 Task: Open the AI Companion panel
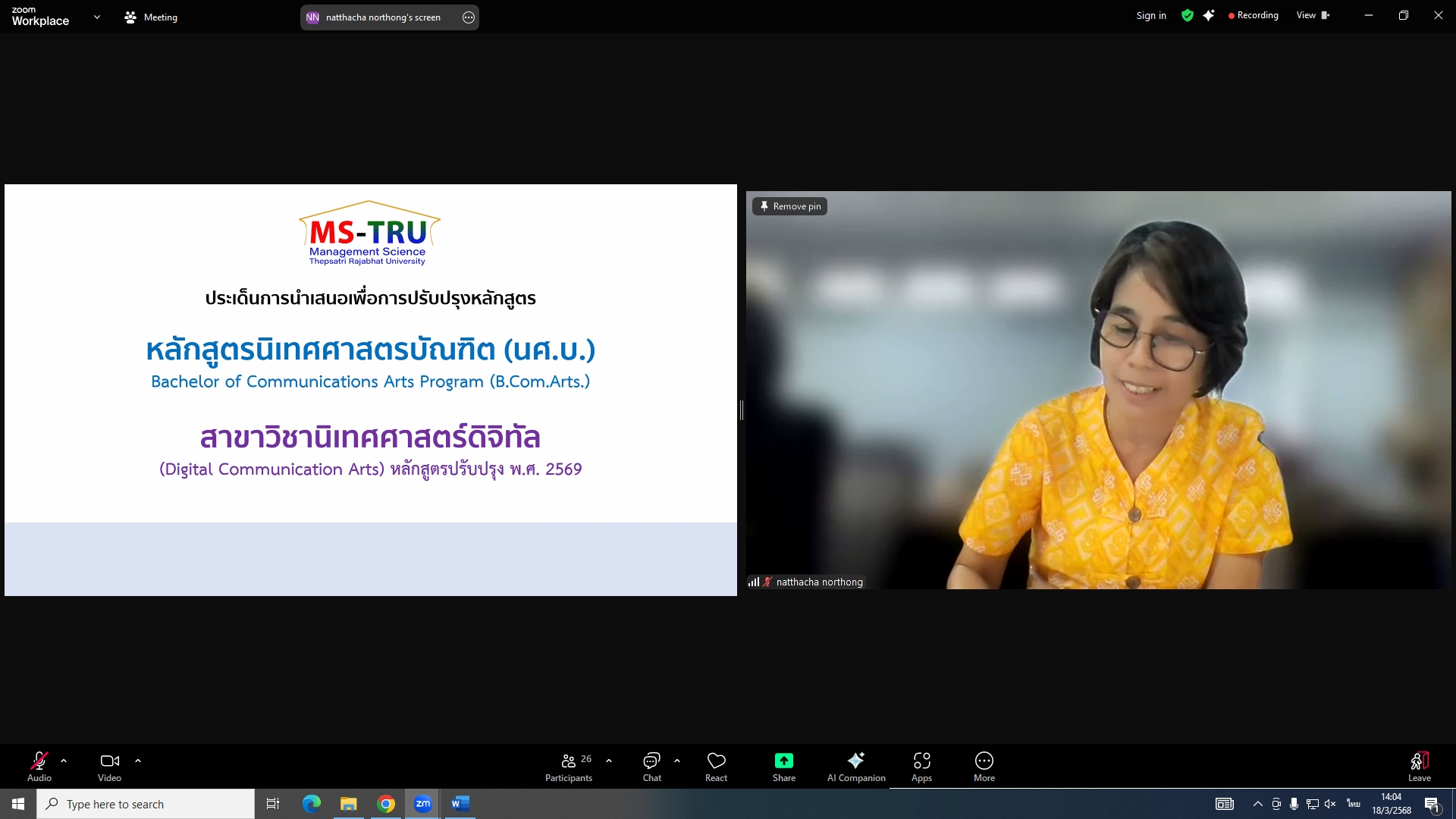(855, 766)
